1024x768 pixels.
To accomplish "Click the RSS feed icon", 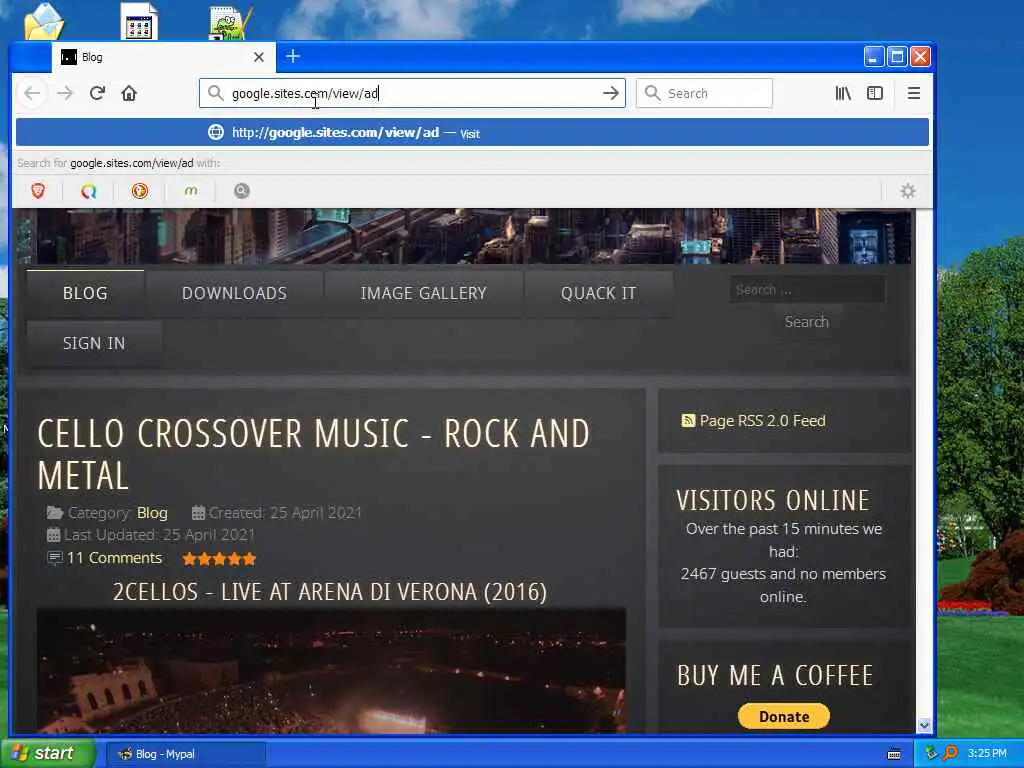I will pyautogui.click(x=688, y=421).
